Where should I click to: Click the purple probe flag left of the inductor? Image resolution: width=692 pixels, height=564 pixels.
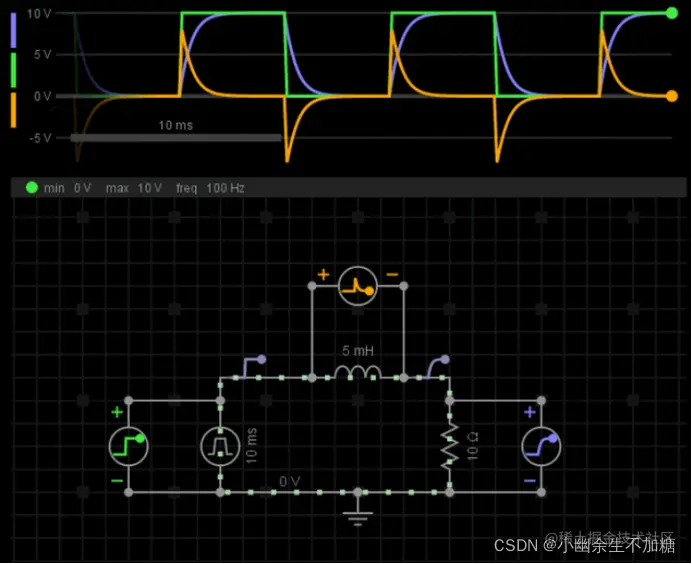[255, 367]
